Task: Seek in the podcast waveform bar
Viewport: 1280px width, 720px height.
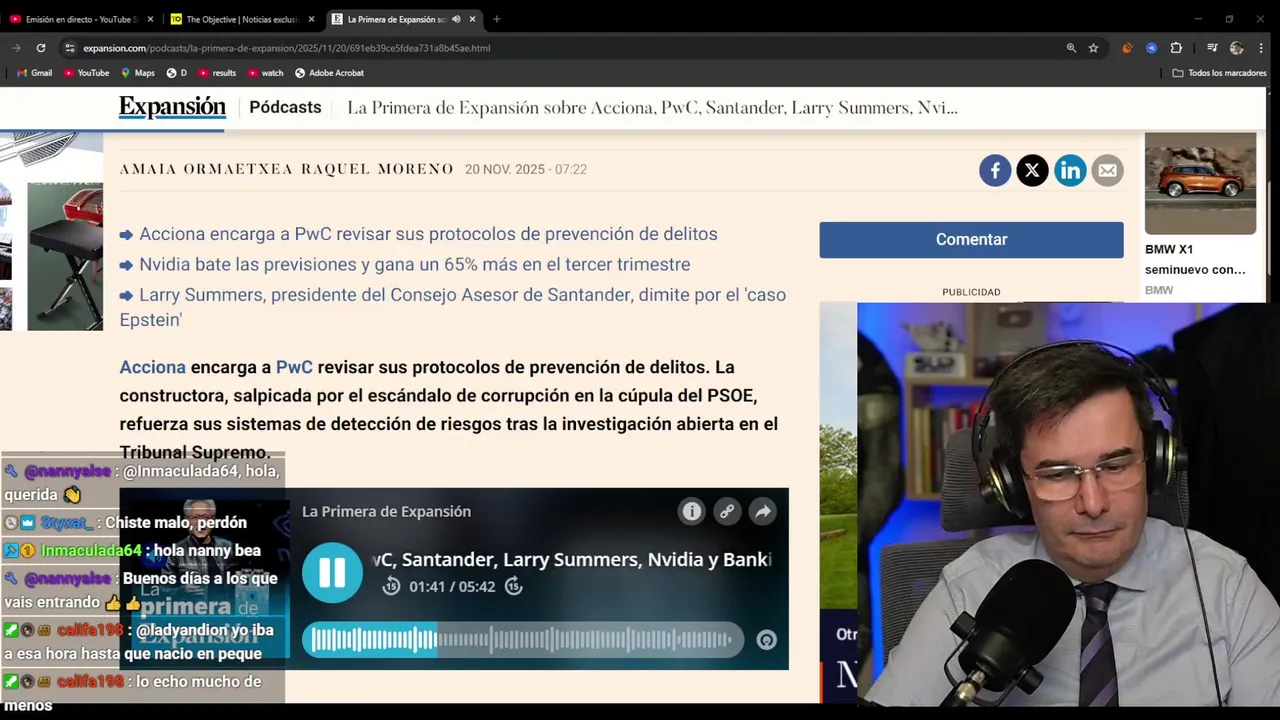Action: [x=523, y=640]
